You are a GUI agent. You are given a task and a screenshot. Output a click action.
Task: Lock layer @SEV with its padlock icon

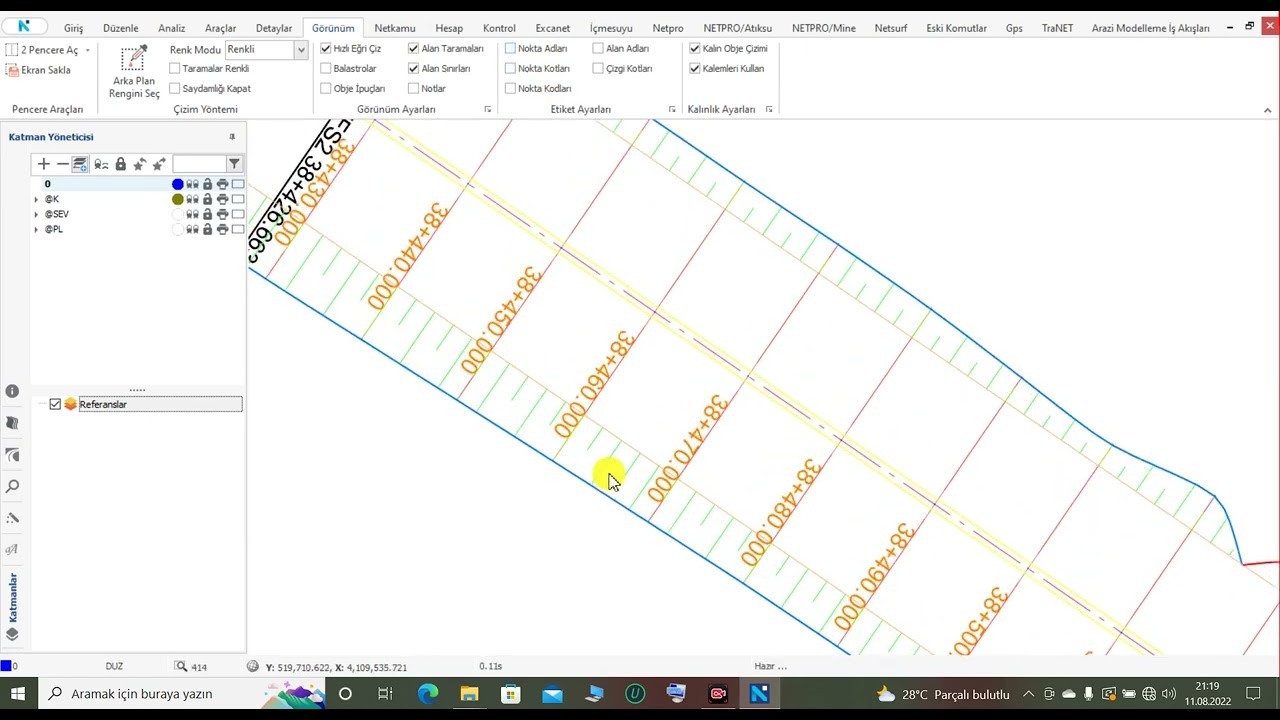(207, 214)
